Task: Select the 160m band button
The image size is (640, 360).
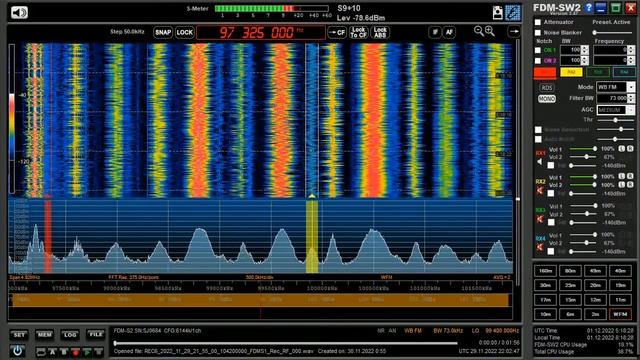Action: point(545,271)
